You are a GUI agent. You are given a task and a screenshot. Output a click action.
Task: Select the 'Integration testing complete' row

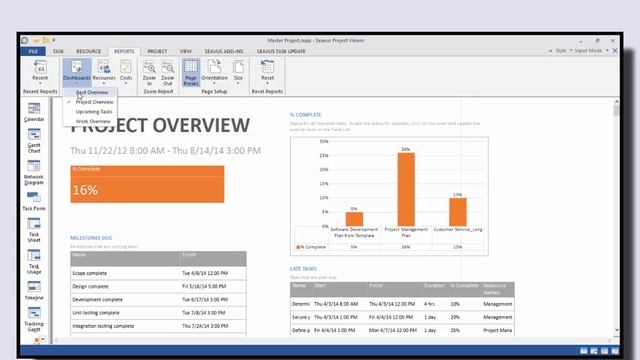(158, 326)
